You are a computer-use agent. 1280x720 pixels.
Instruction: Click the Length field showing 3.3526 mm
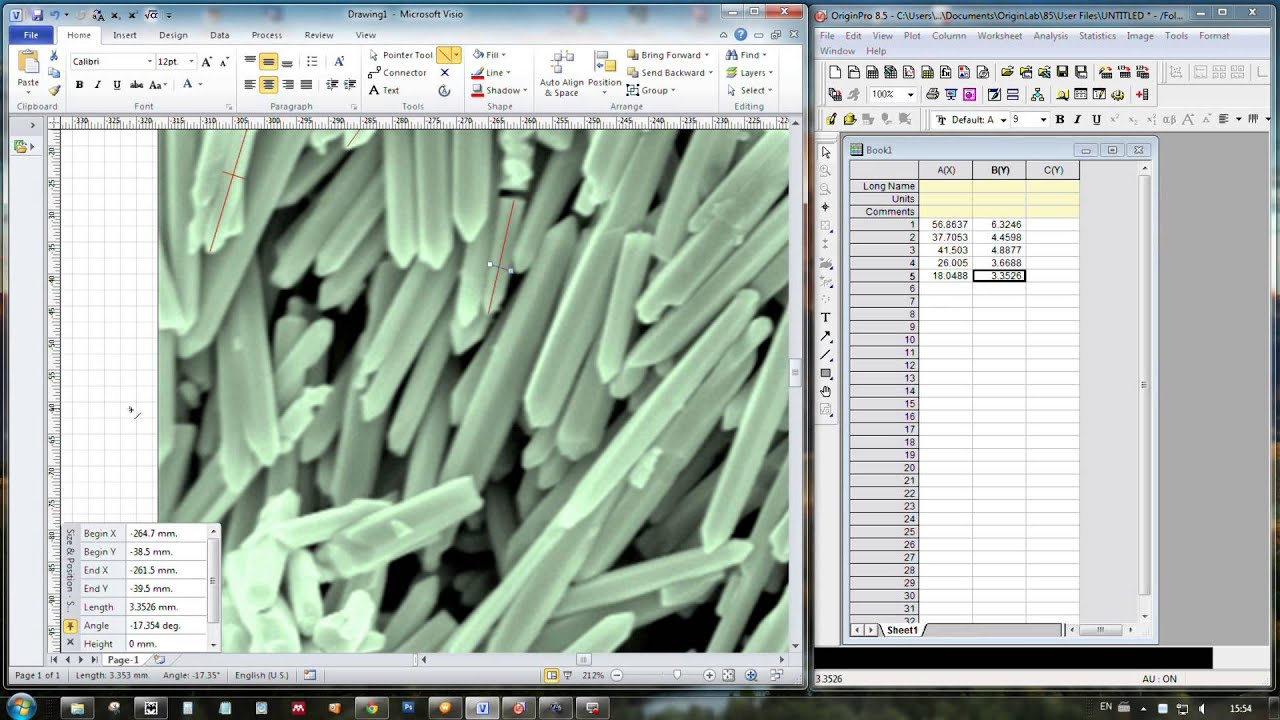coord(167,607)
